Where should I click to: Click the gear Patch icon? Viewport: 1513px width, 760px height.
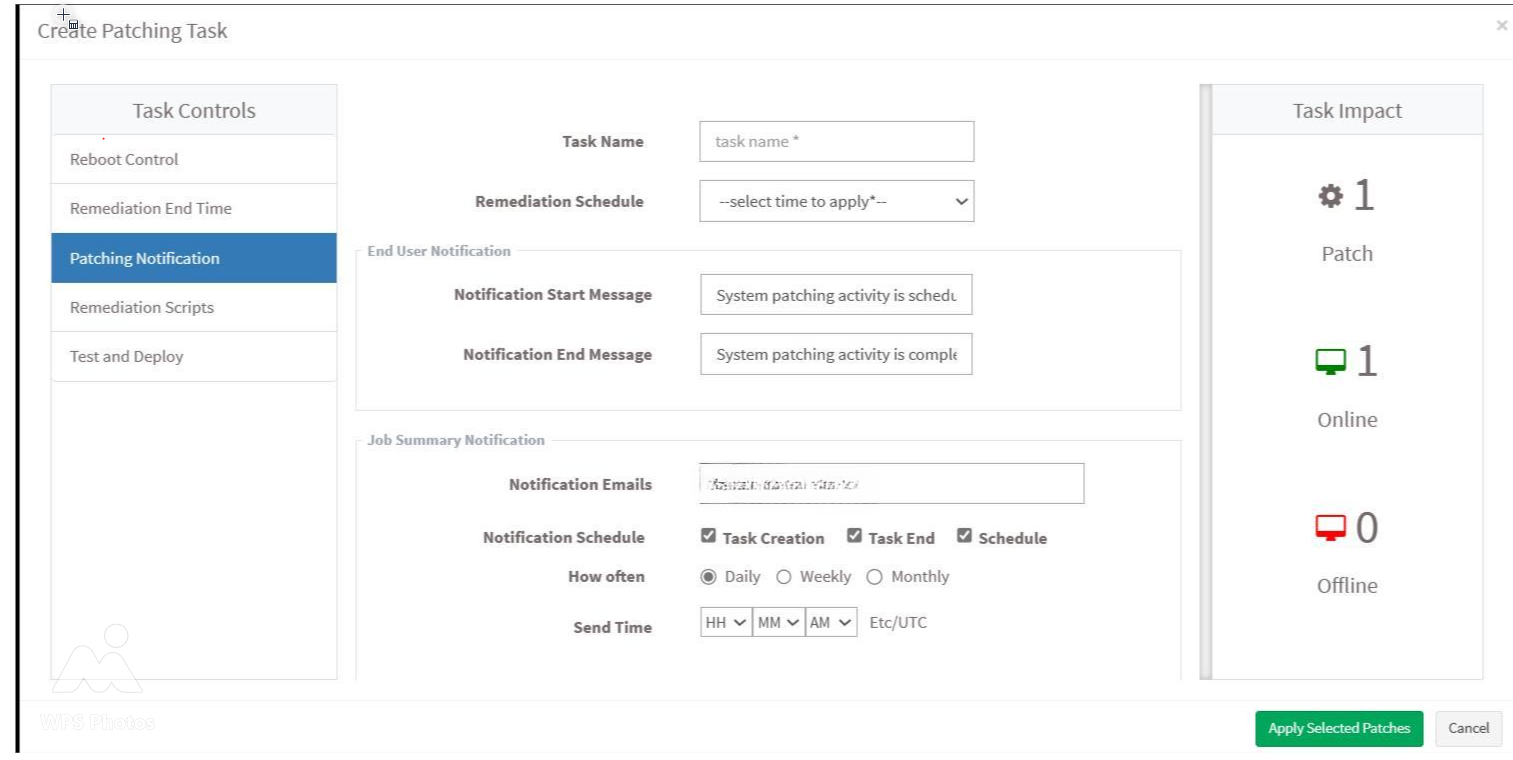point(1330,197)
